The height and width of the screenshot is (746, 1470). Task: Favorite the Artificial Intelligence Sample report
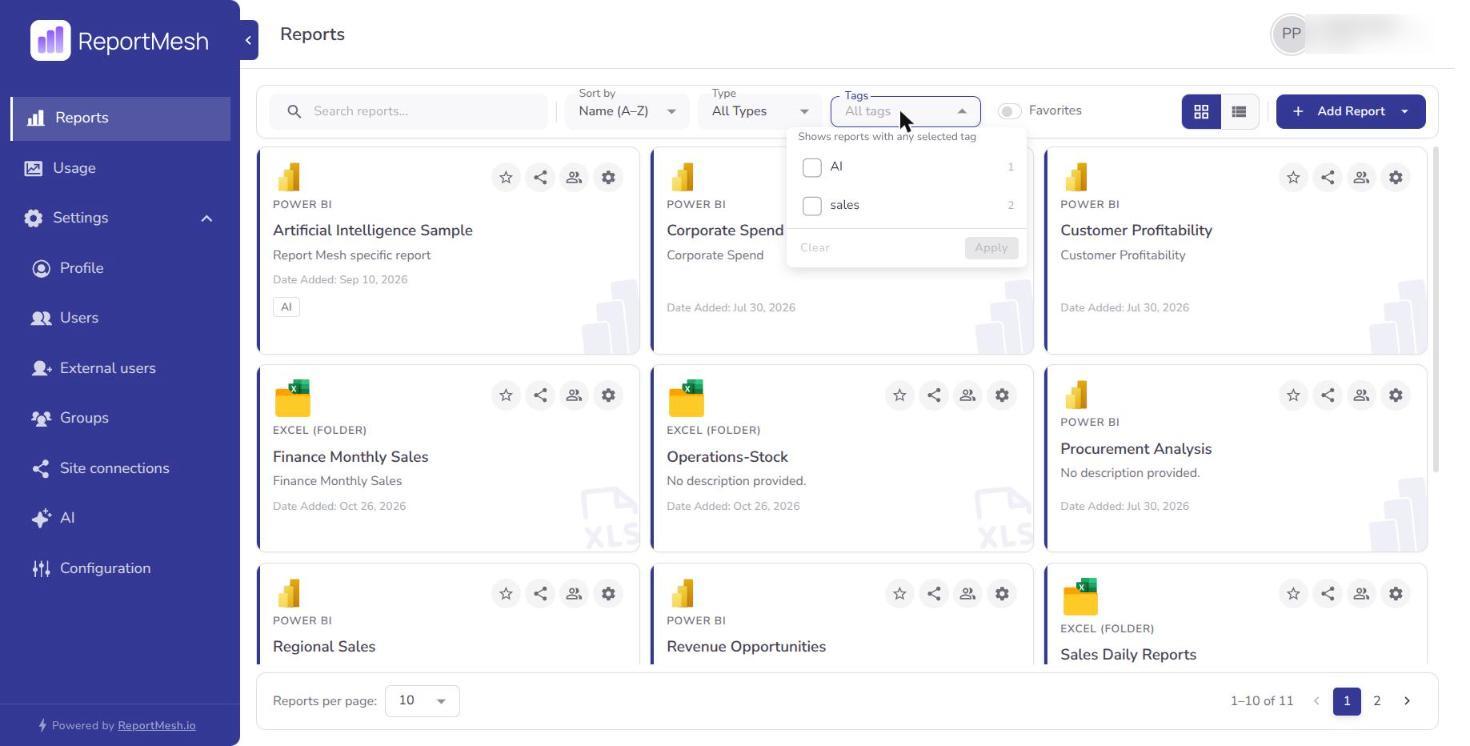click(506, 178)
